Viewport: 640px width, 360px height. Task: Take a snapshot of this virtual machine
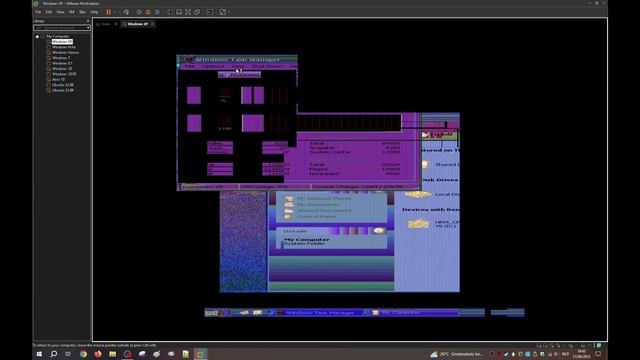(139, 12)
